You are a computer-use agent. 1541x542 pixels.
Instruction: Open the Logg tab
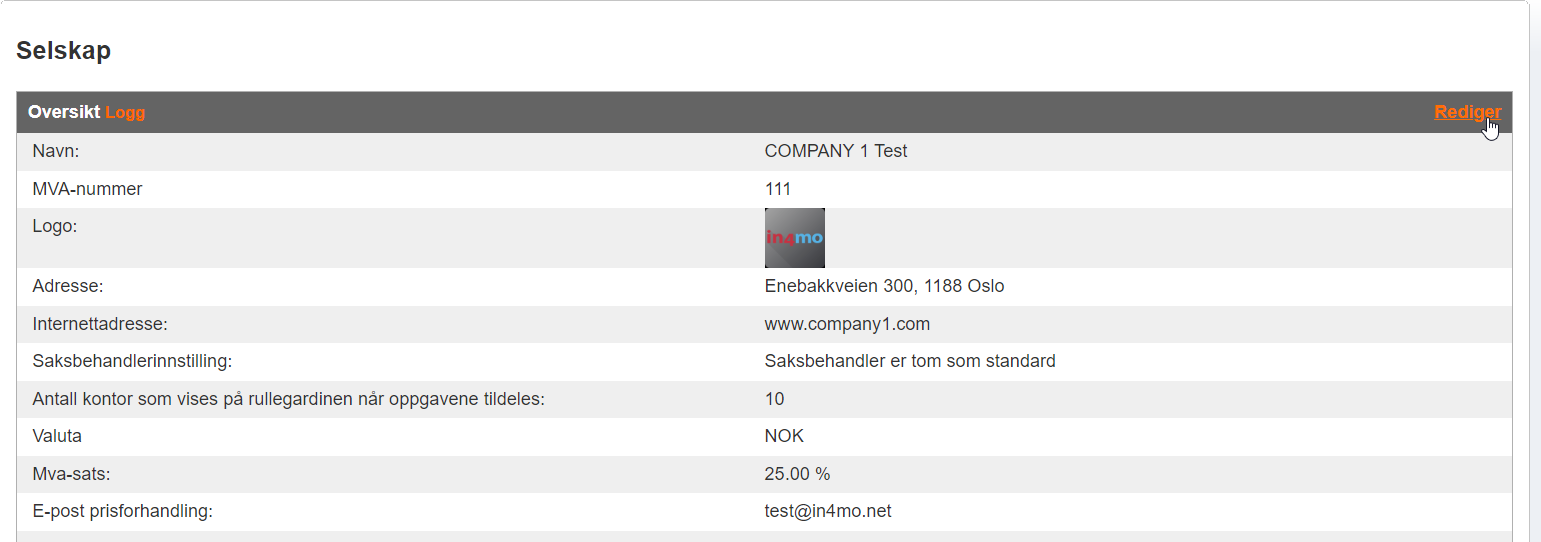pyautogui.click(x=125, y=113)
